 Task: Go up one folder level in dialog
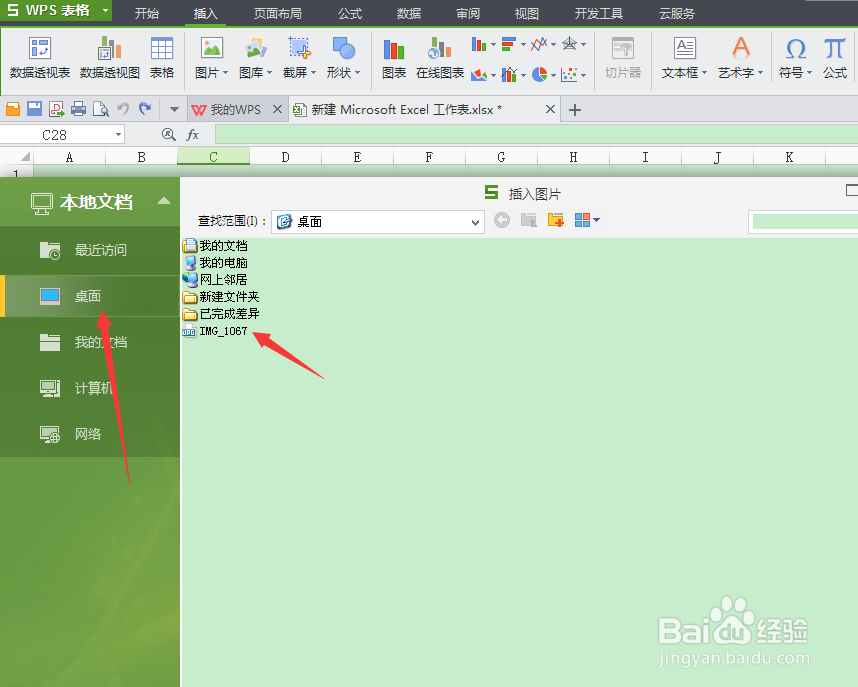[x=529, y=220]
